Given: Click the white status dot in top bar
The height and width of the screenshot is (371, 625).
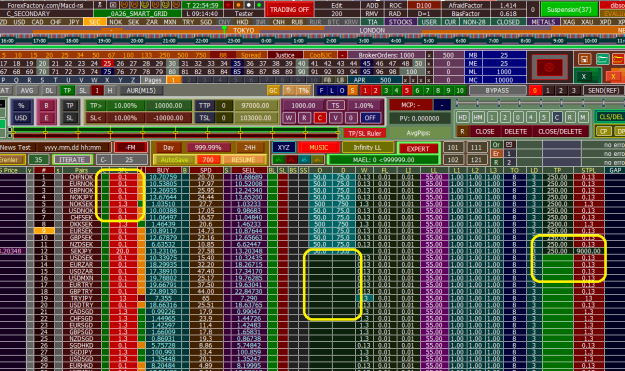Looking at the screenshot, I should [249, 5].
